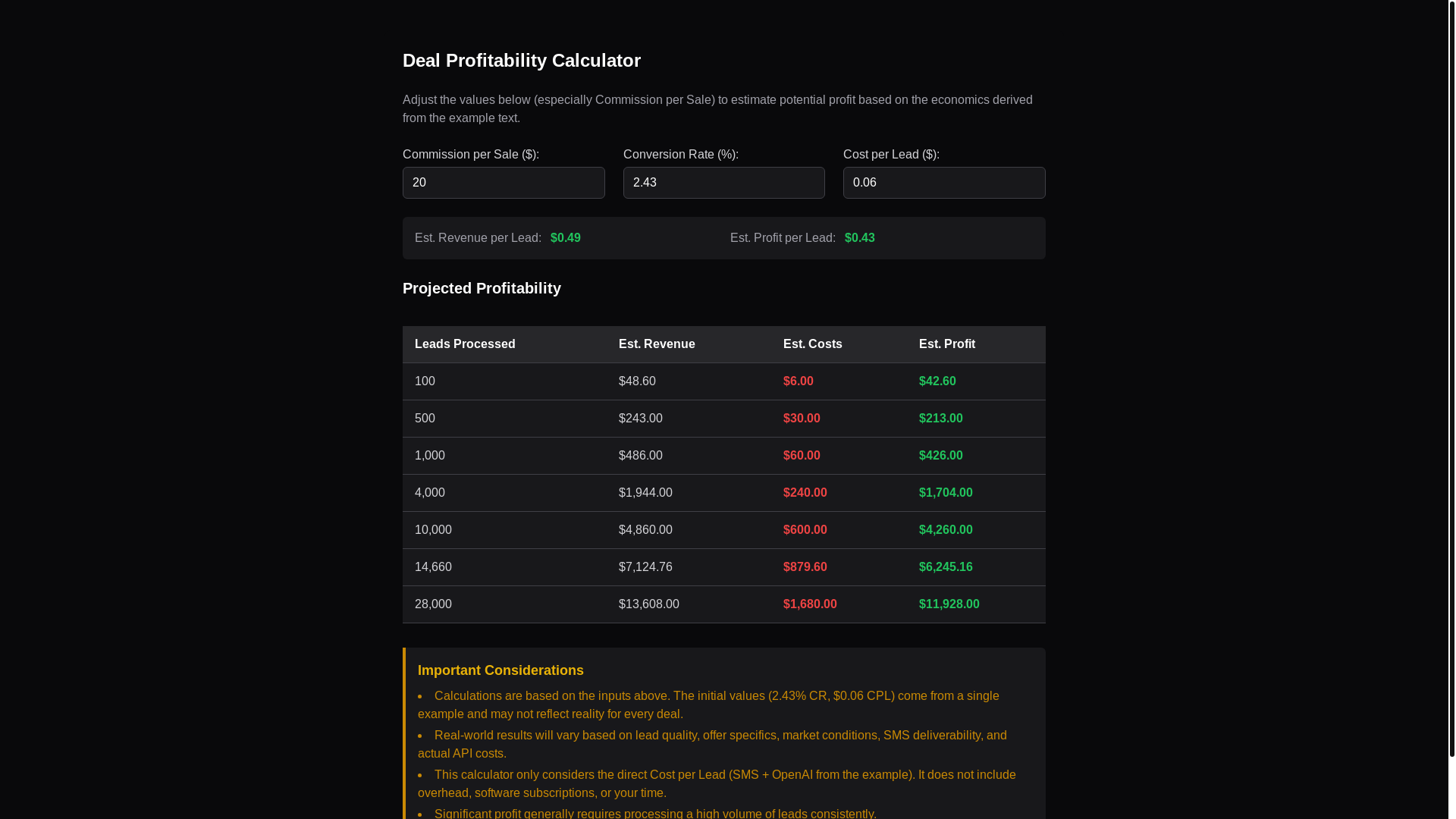Select the 10,000 leads cell
1456x819 pixels.
pyautogui.click(x=504, y=530)
